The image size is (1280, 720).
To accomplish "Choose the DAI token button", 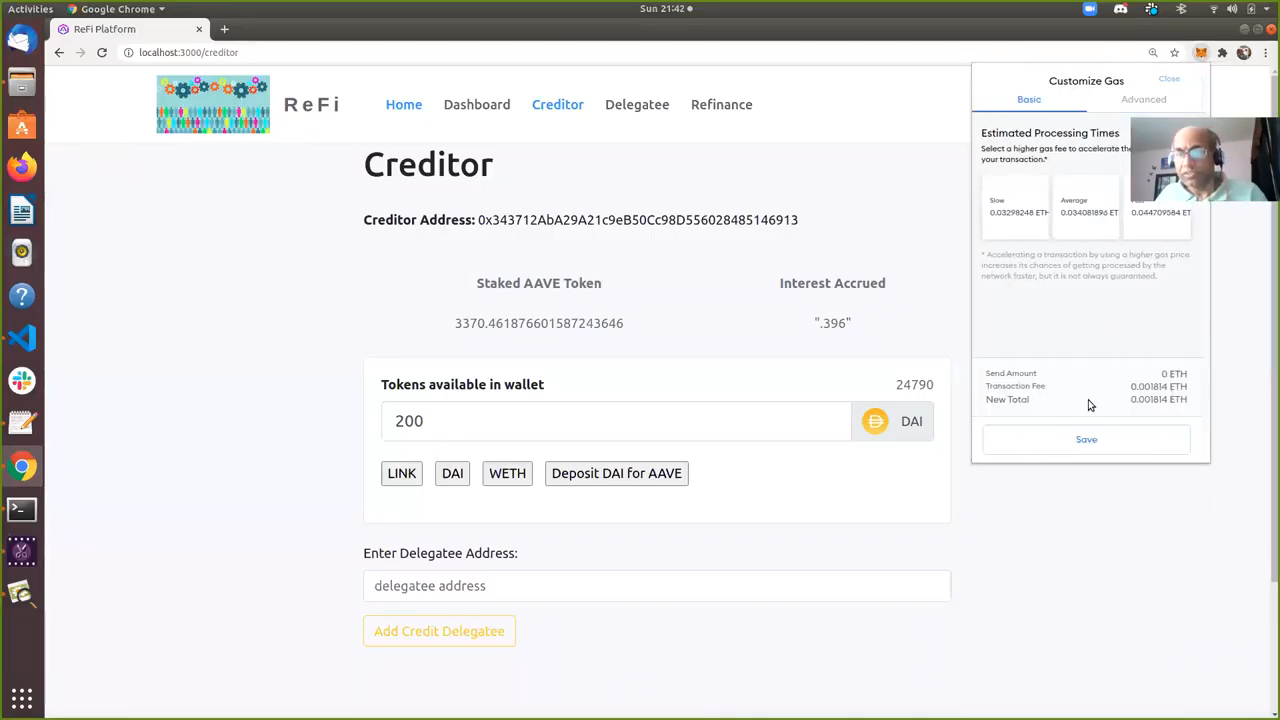I will (453, 473).
